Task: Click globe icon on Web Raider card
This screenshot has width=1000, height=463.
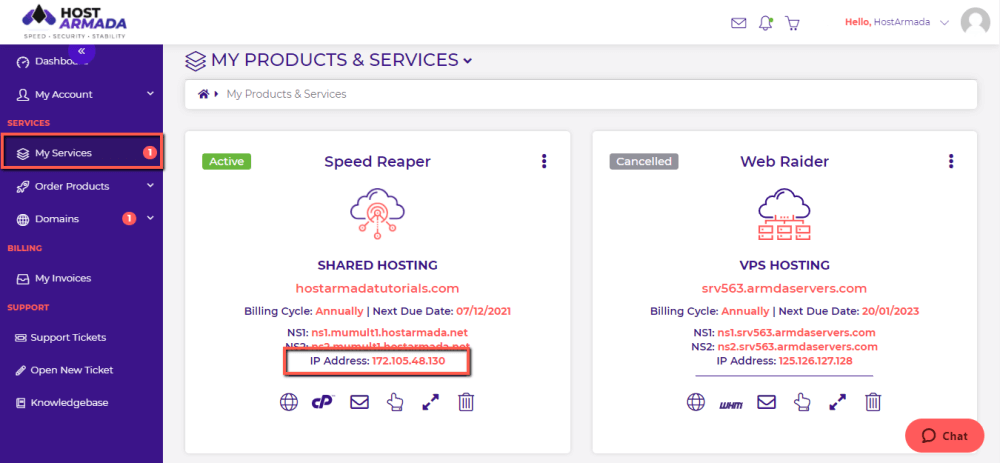Action: pyautogui.click(x=696, y=402)
